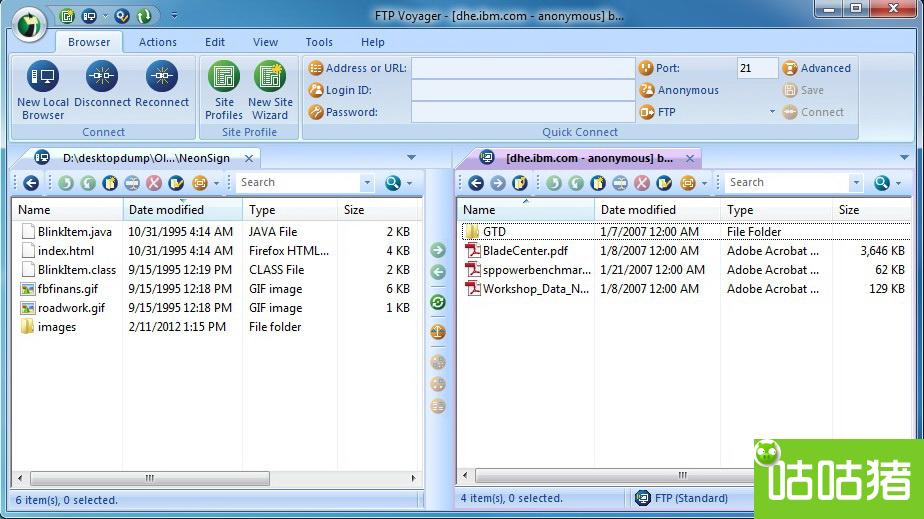This screenshot has width=924, height=519.
Task: Open the Help ribbon tab
Action: 372,42
